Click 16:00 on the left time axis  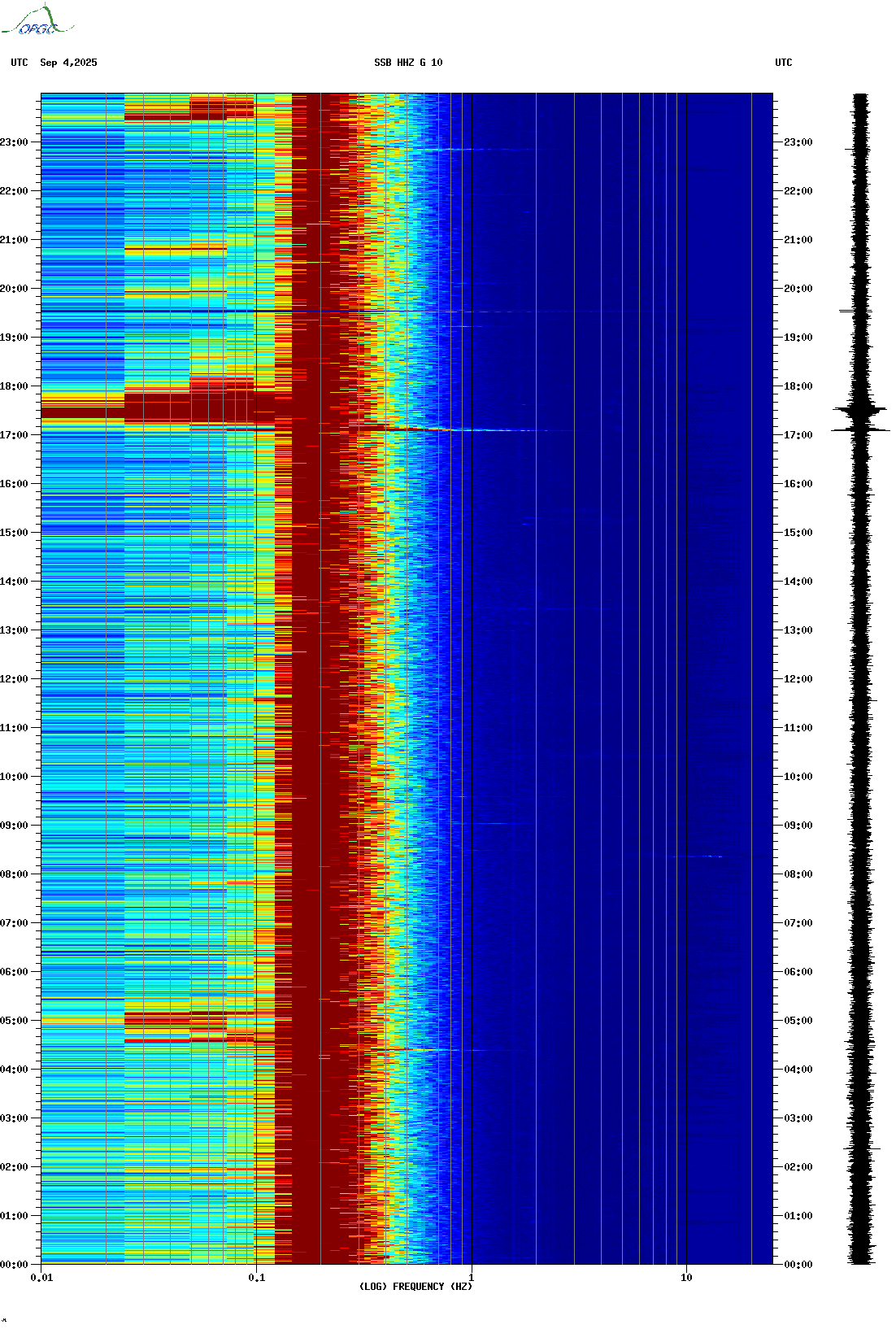click(14, 484)
